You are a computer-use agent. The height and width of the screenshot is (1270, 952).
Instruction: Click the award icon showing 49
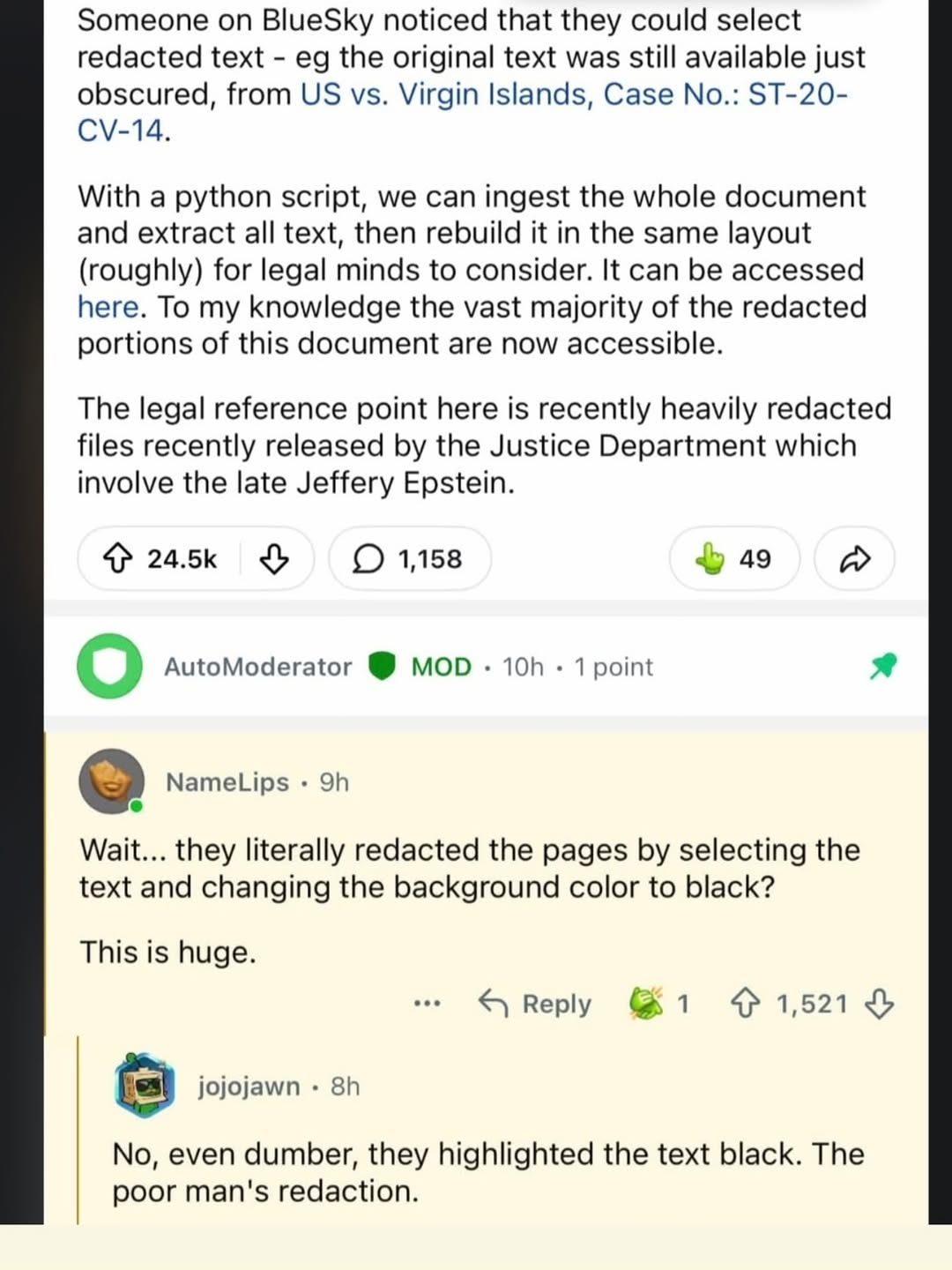coord(710,558)
